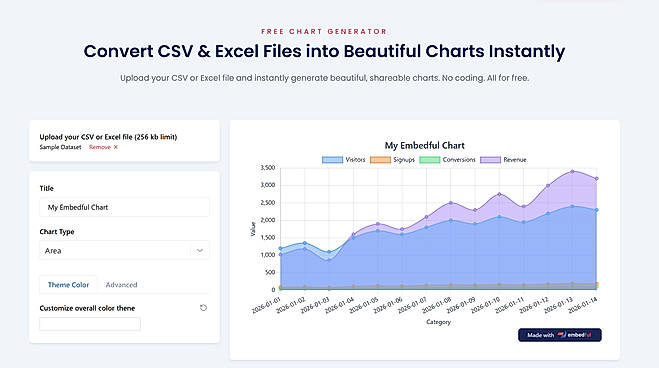Click the 'Customize overall color theme' label
The height and width of the screenshot is (368, 659).
87,308
